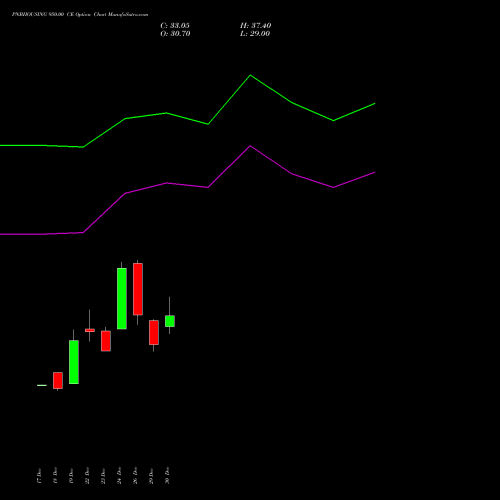Screen dimensions: 500x500
Task: Click the close value C: 33.05
Action: [175, 26]
